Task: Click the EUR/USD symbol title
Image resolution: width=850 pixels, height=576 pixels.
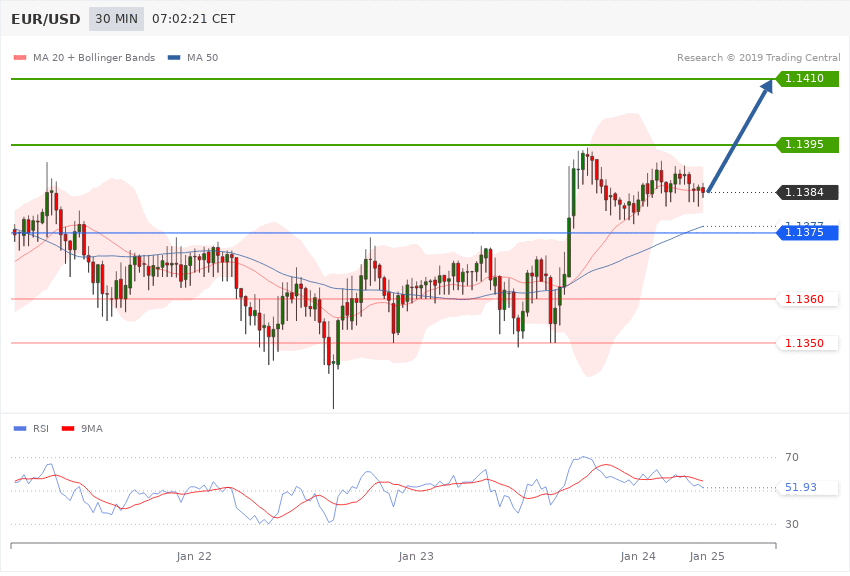Action: [x=46, y=19]
